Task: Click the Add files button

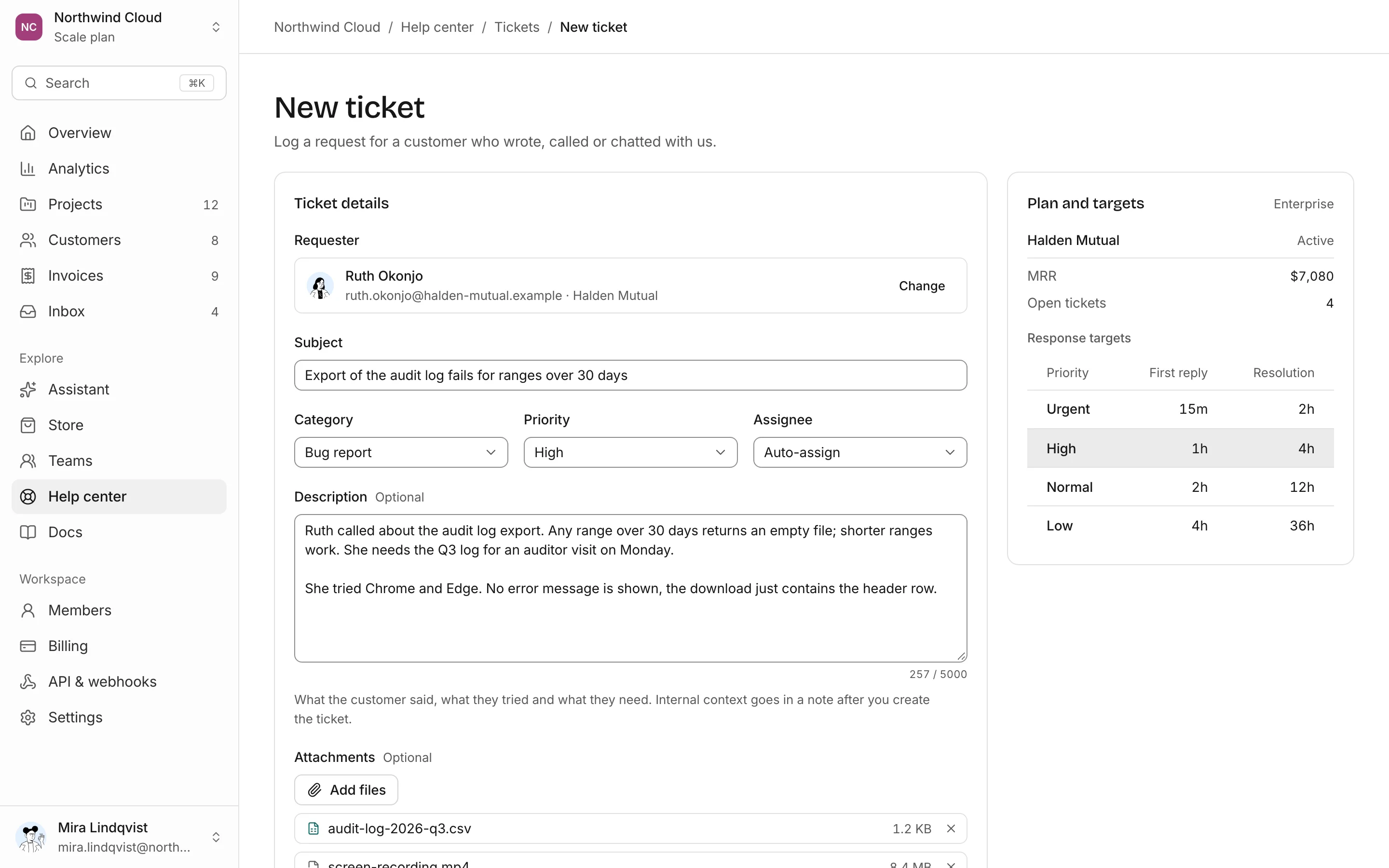Action: [x=346, y=790]
